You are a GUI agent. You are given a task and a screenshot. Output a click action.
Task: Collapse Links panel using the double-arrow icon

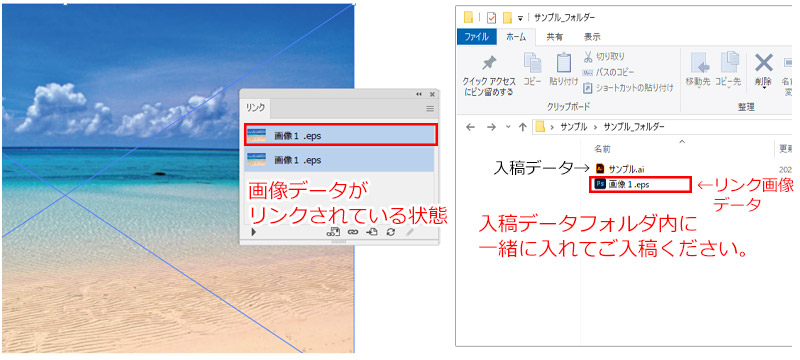tap(419, 94)
